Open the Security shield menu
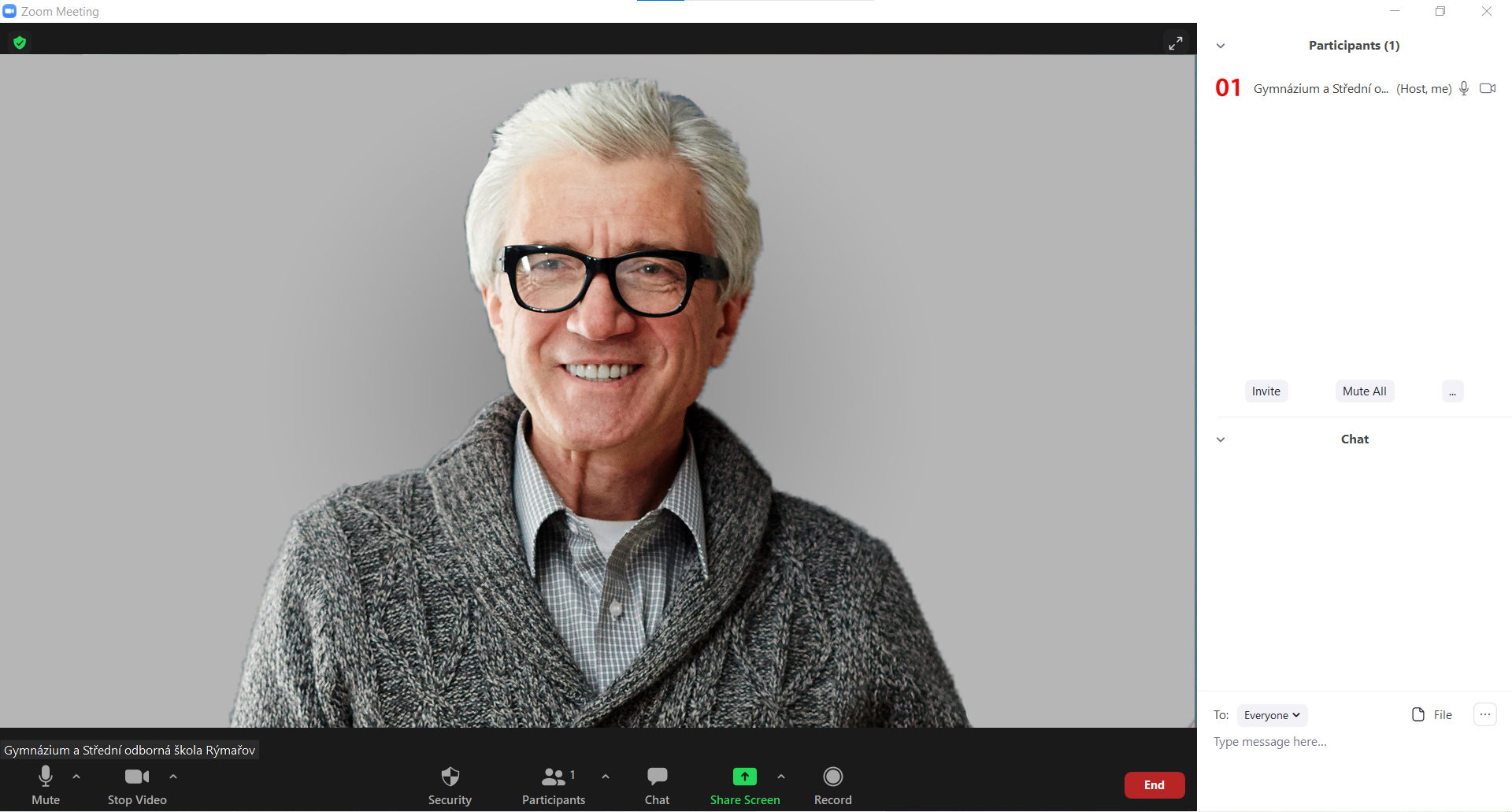The height and width of the screenshot is (812, 1512). pos(450,785)
